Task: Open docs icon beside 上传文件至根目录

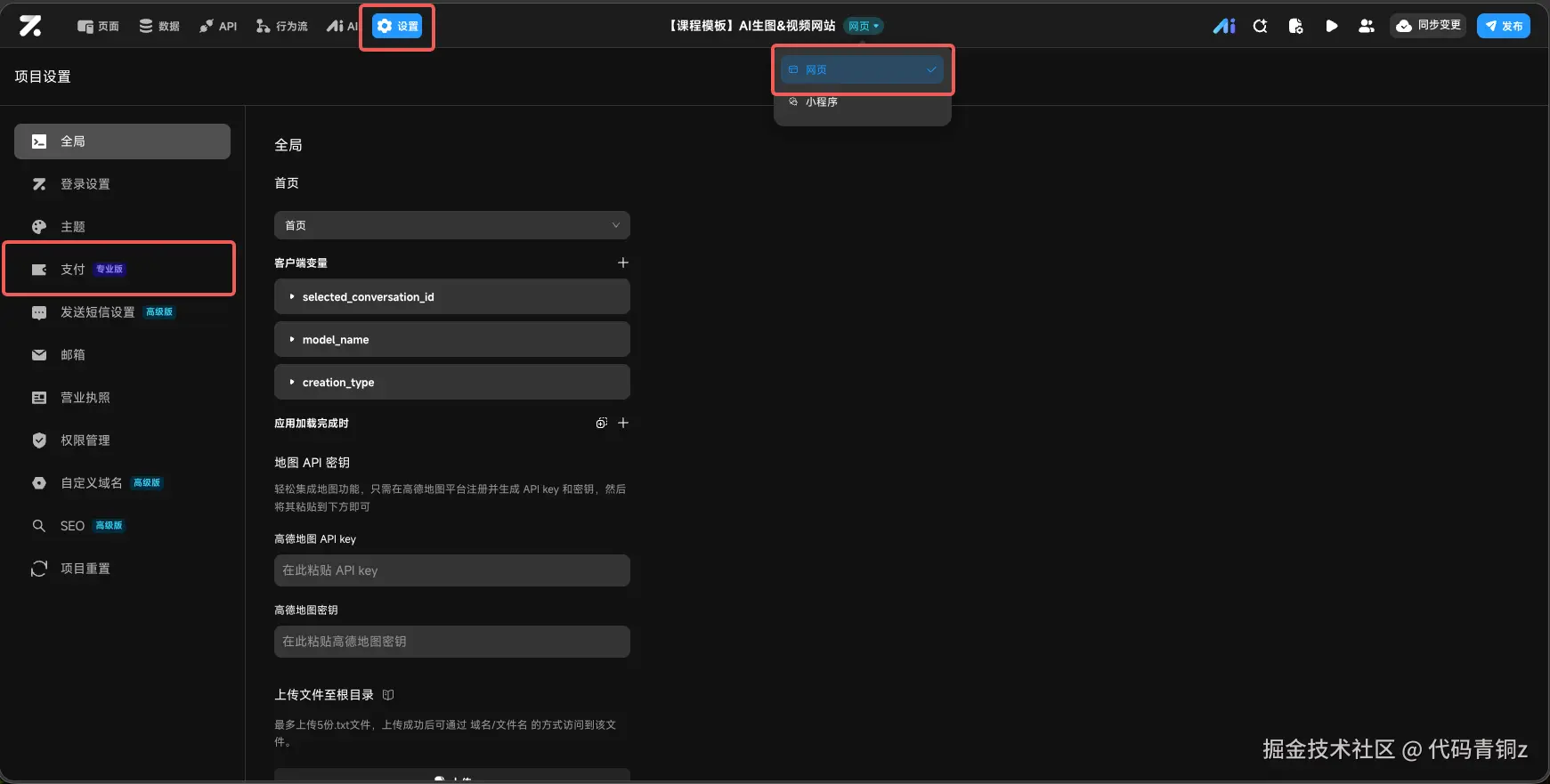Action: coord(388,695)
